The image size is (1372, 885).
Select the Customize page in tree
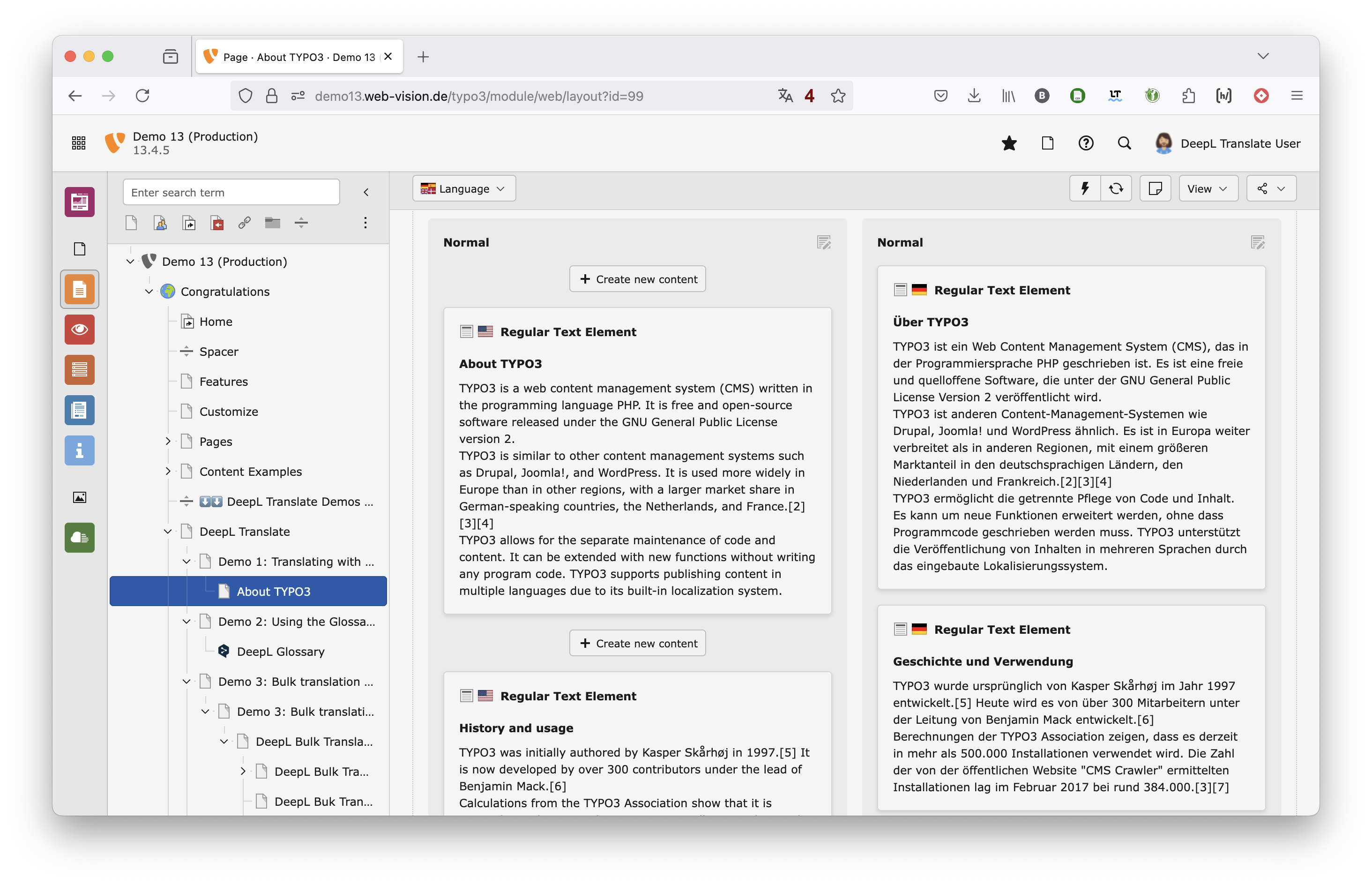click(x=229, y=412)
